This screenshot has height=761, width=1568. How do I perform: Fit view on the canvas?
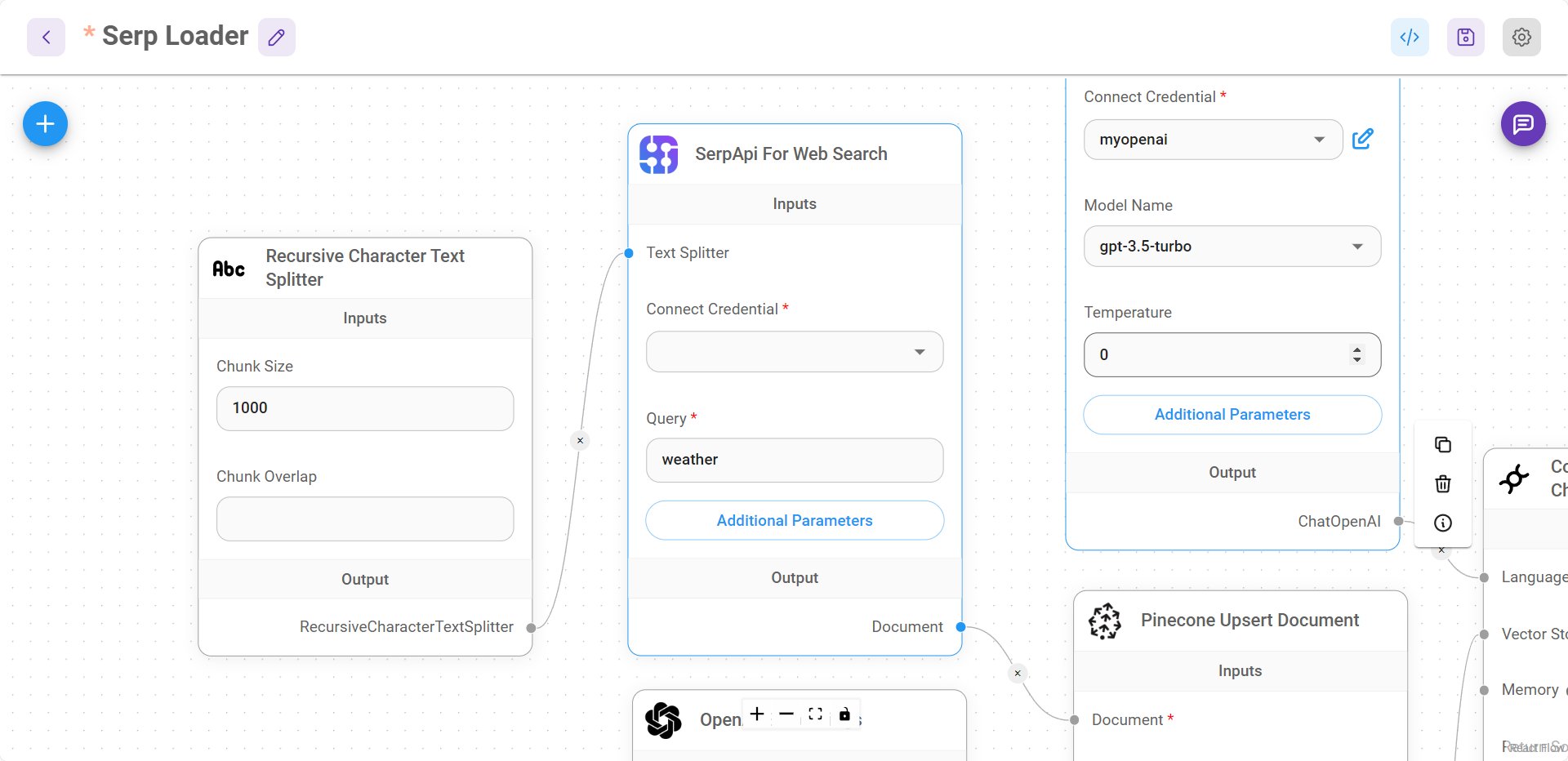[815, 714]
